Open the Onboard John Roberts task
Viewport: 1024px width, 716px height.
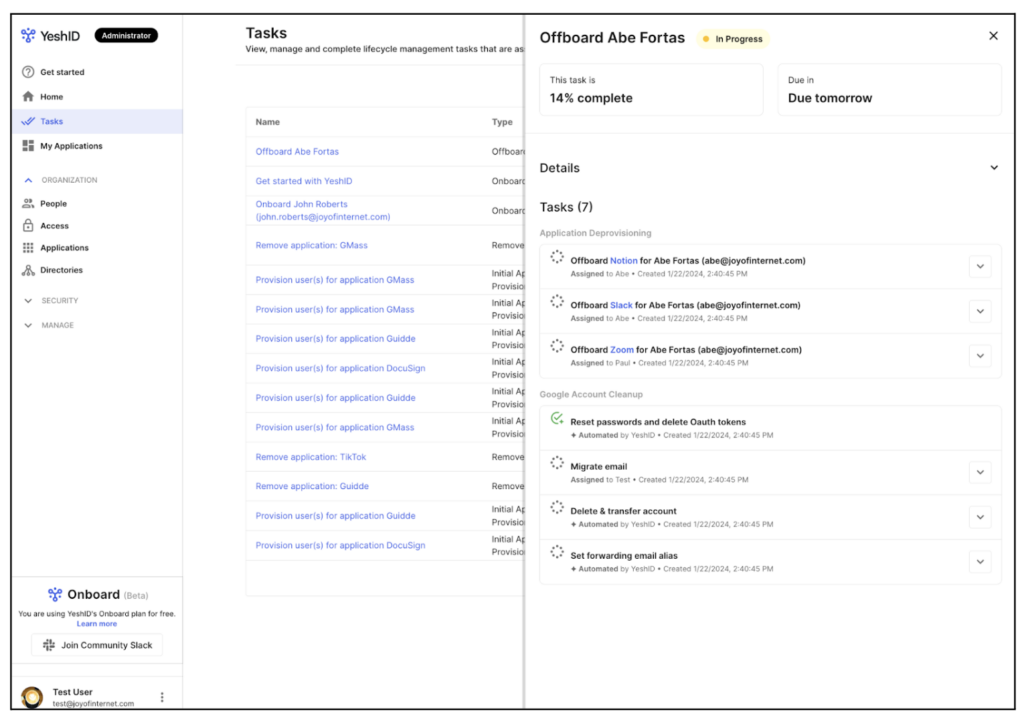(x=323, y=210)
